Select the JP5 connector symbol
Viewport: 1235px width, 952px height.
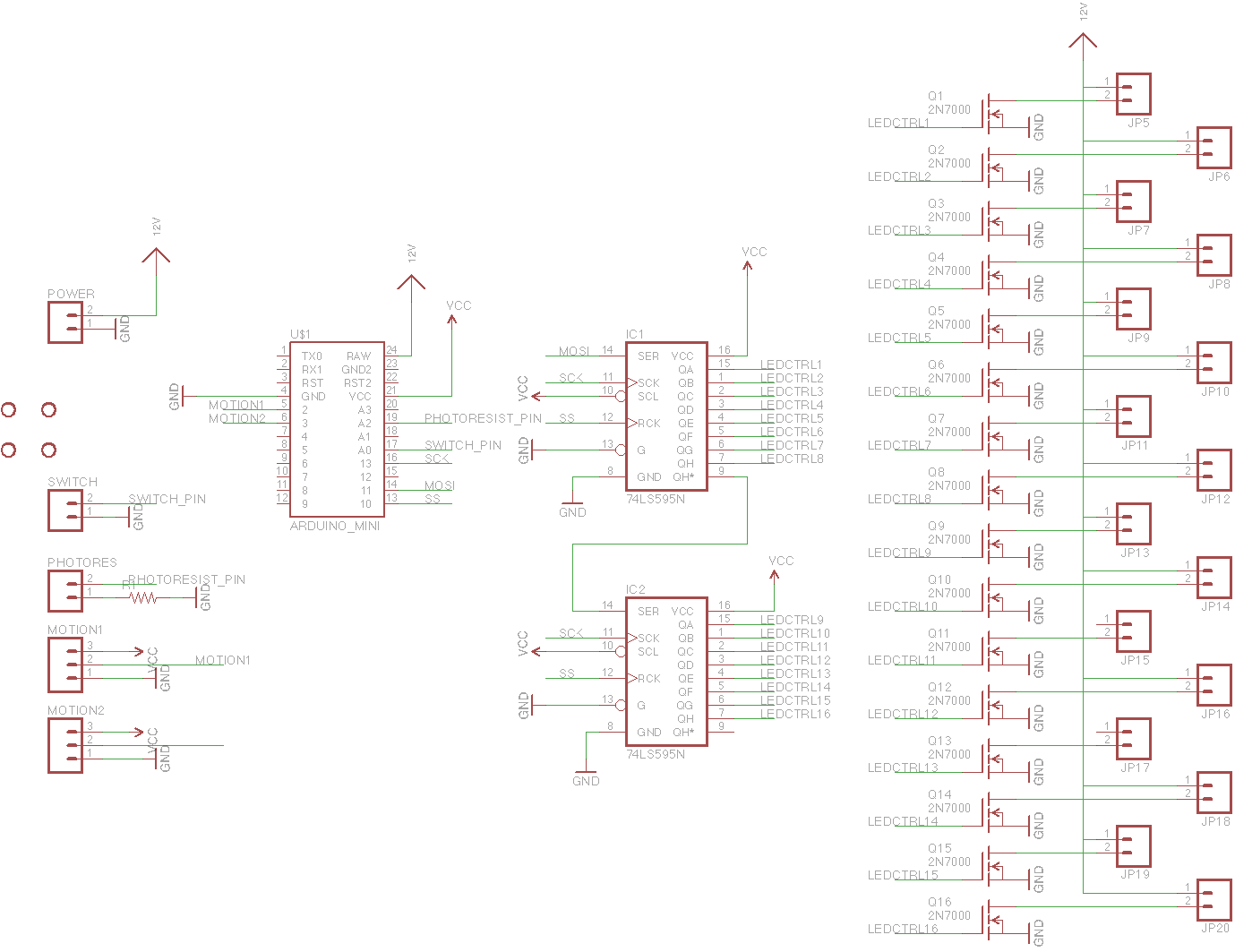point(1133,94)
